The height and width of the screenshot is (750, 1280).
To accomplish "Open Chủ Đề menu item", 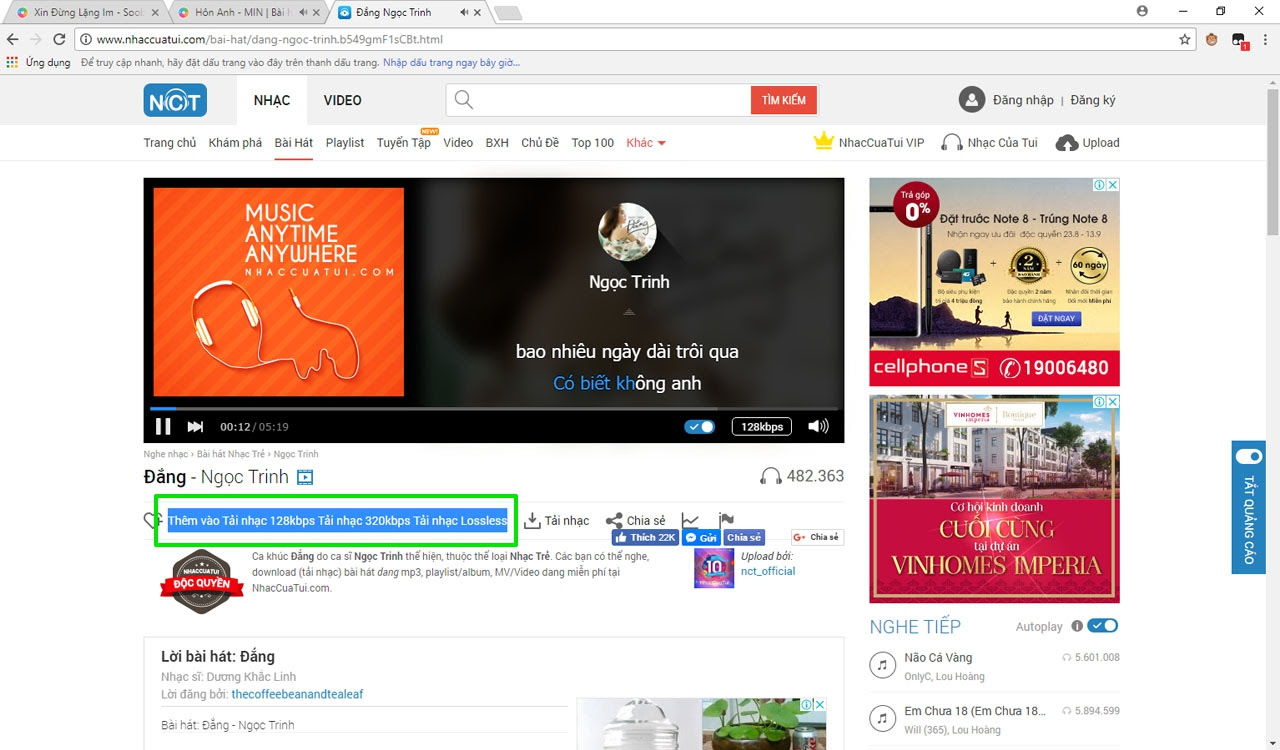I will 540,143.
